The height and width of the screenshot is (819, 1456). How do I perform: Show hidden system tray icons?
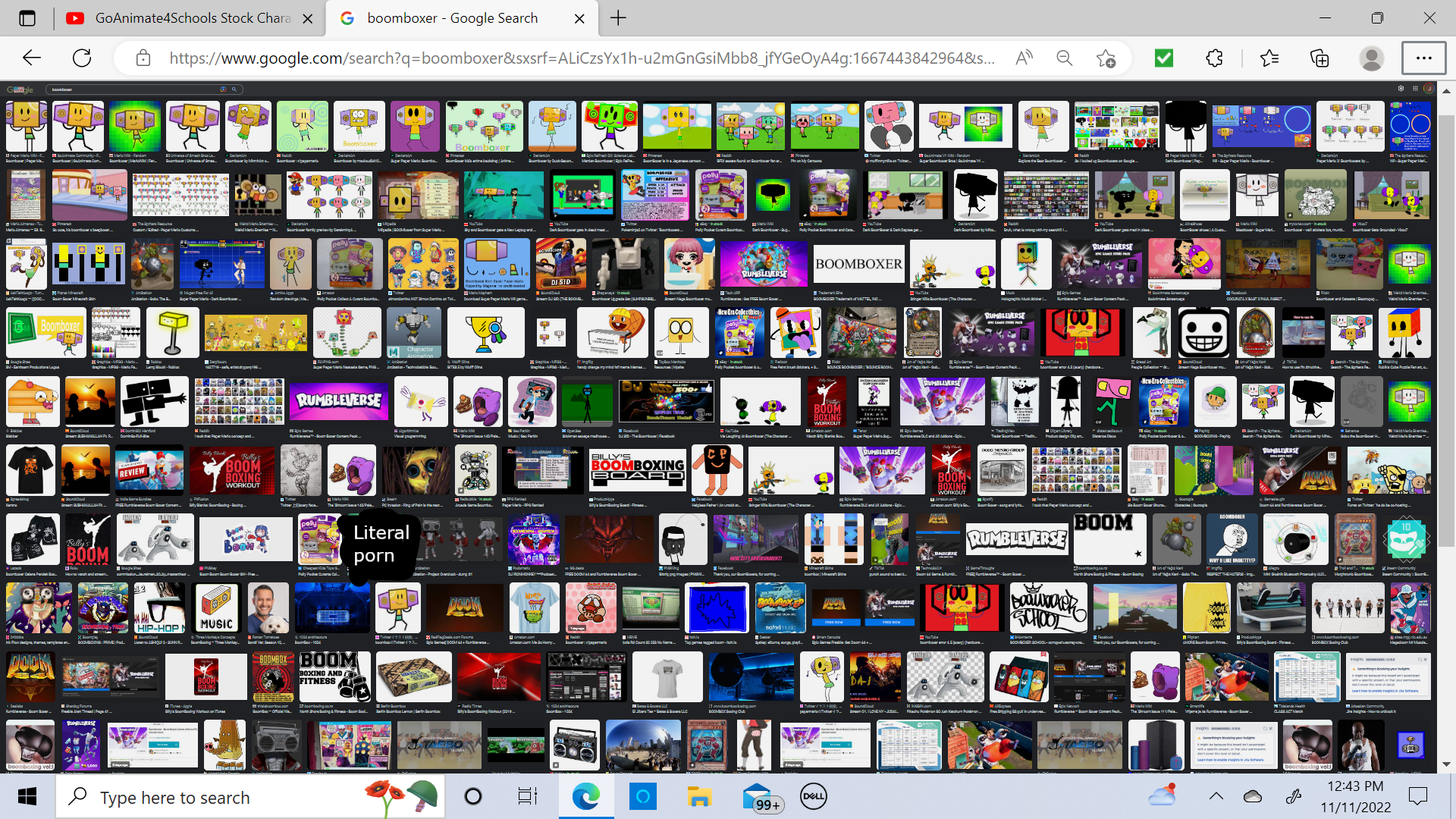pyautogui.click(x=1216, y=796)
